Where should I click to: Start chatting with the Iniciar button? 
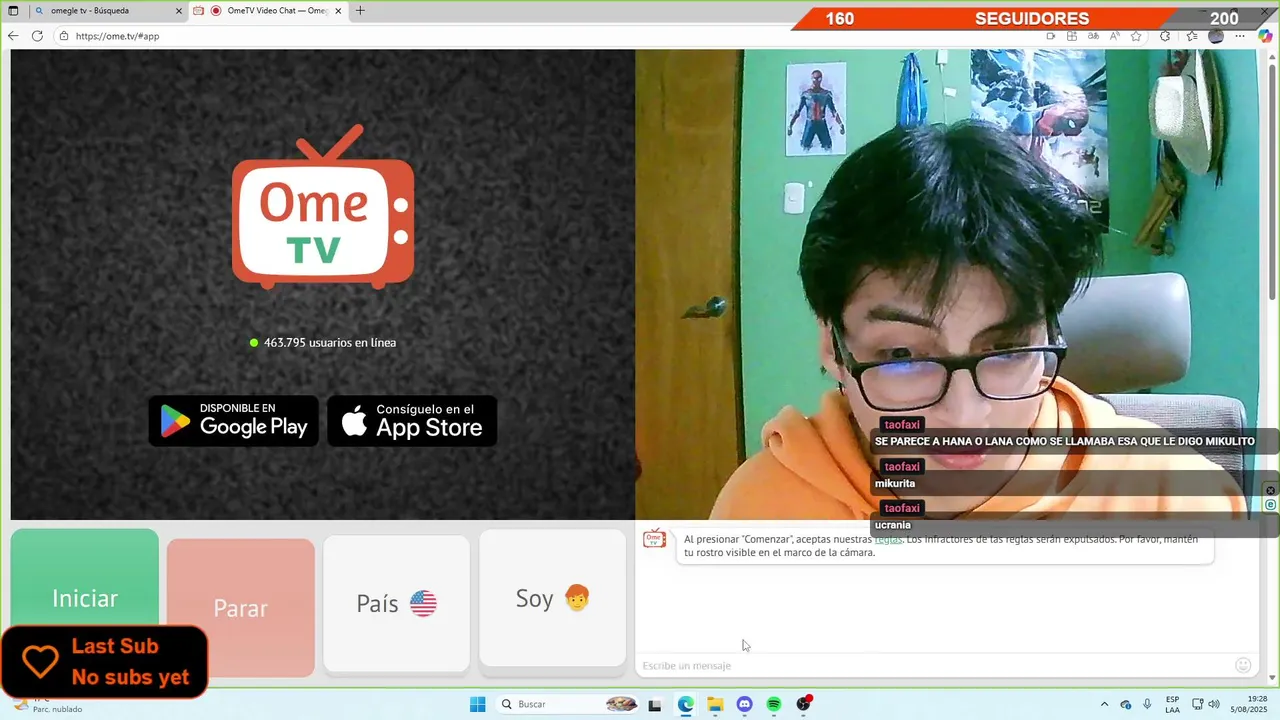click(85, 598)
